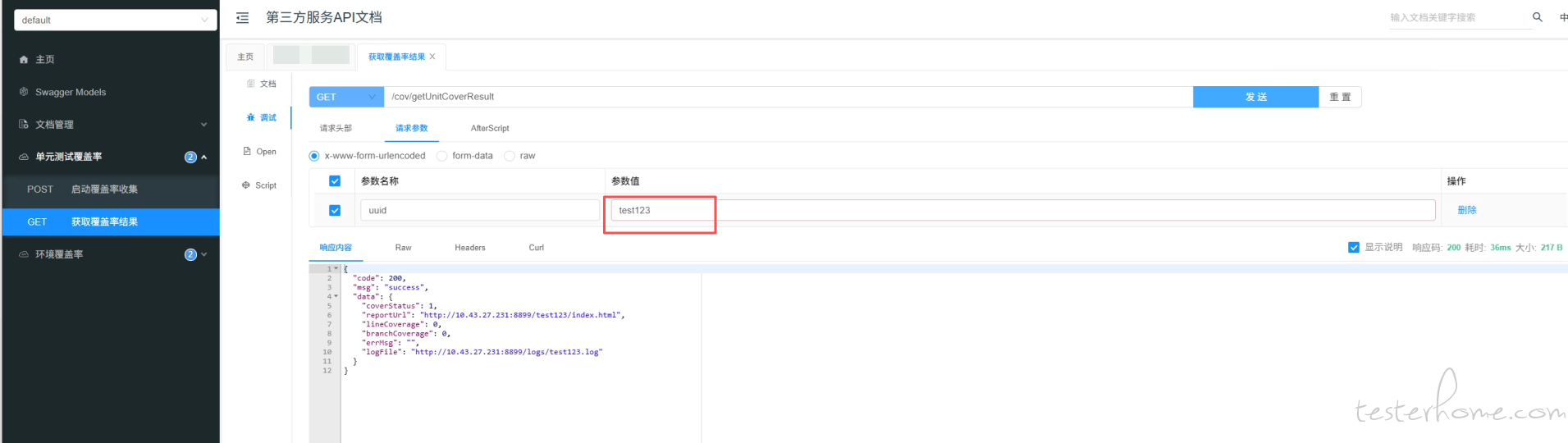Click the Open panel icon
Screen dimensions: 1568x443
247,152
